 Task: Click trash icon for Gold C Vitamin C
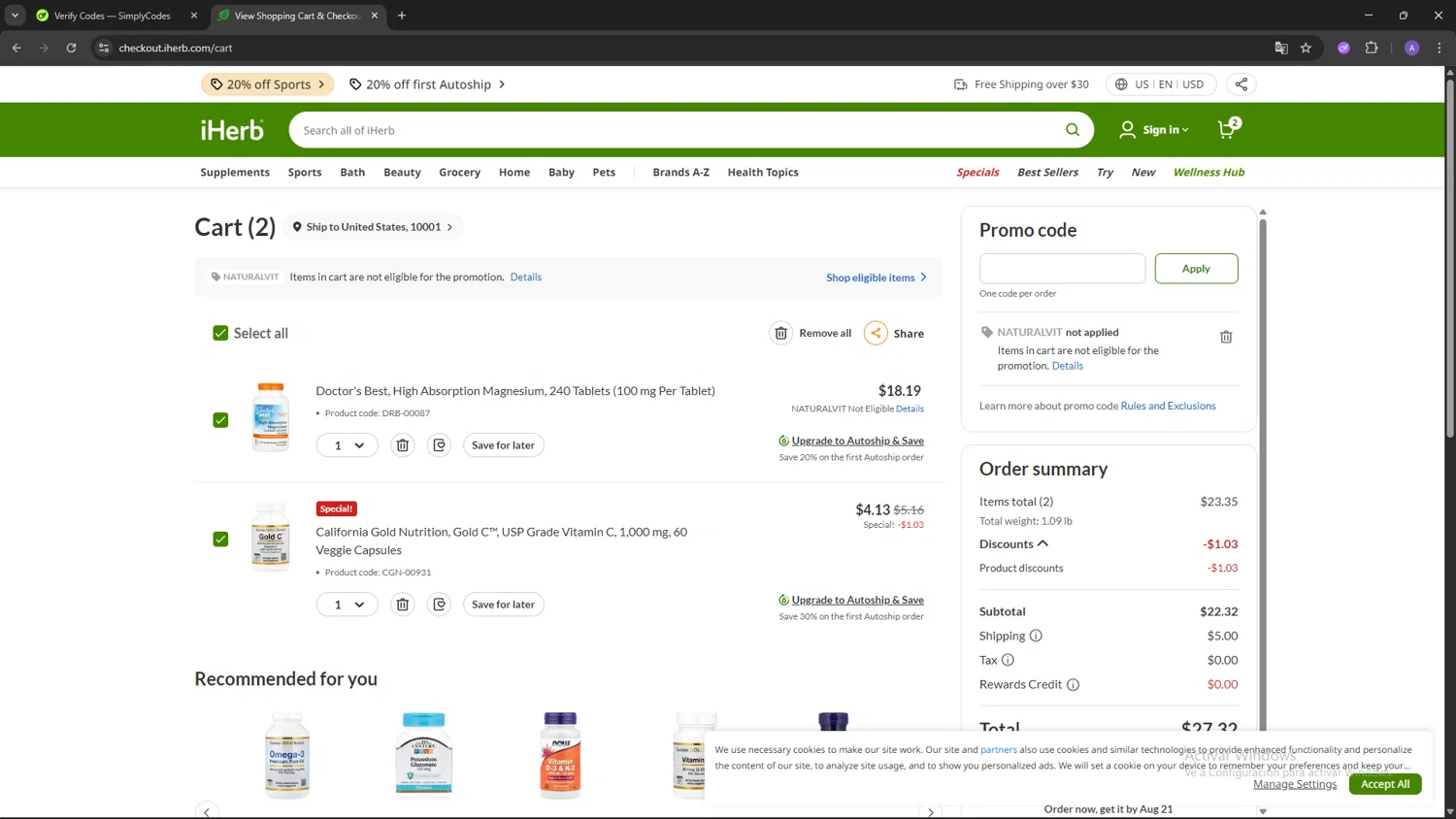pos(402,605)
